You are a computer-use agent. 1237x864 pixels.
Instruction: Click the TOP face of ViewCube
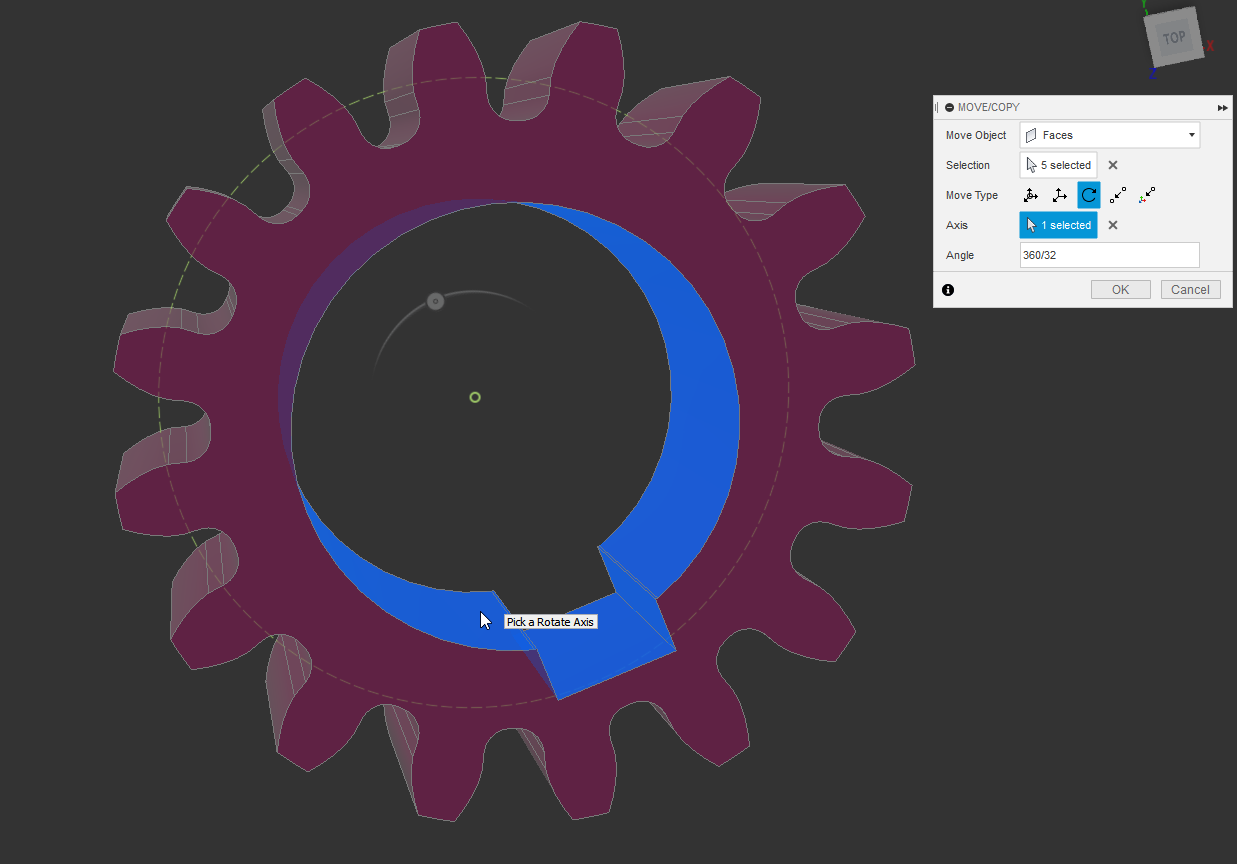point(1174,38)
